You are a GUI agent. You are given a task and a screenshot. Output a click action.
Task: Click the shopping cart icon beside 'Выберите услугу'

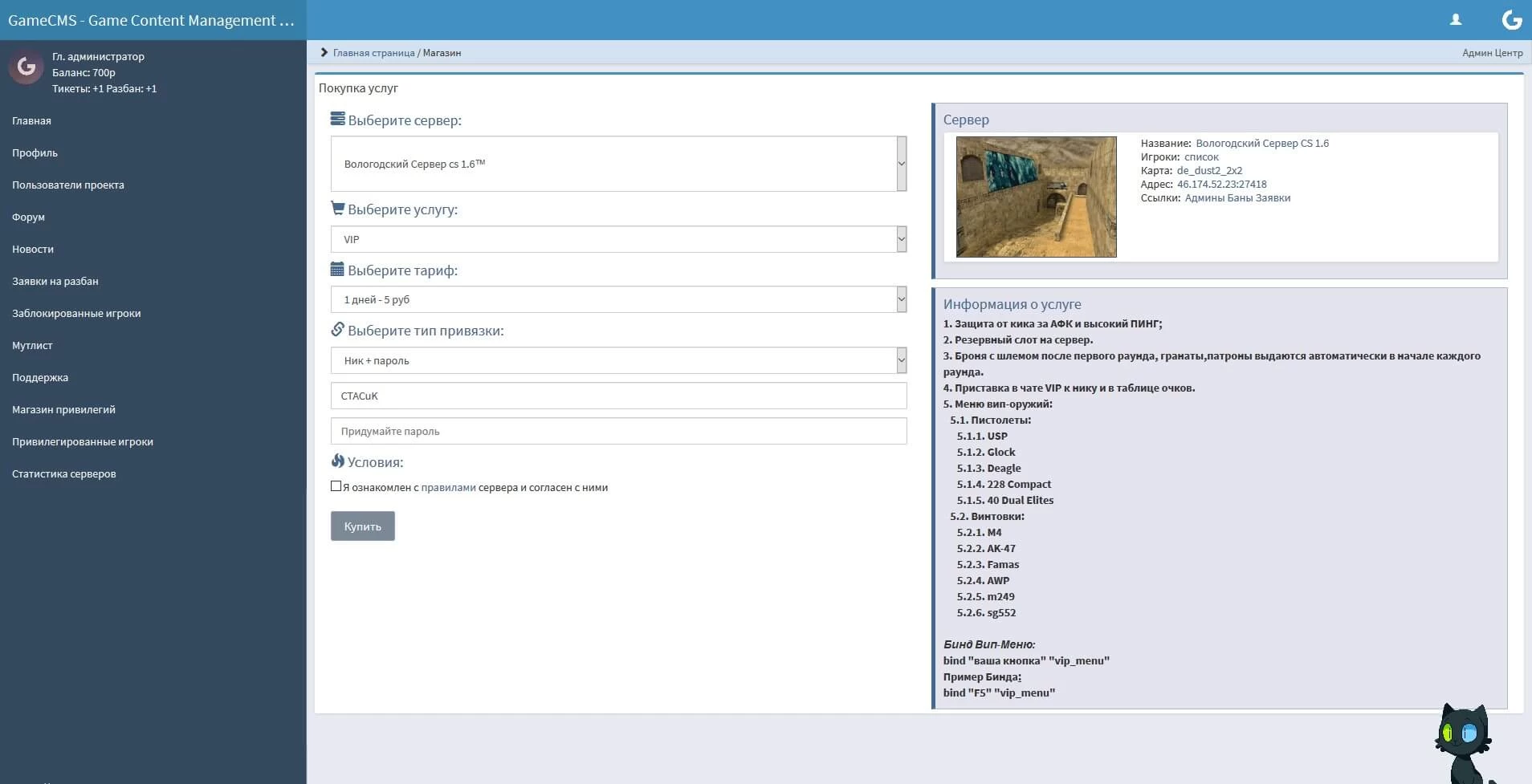pos(337,209)
